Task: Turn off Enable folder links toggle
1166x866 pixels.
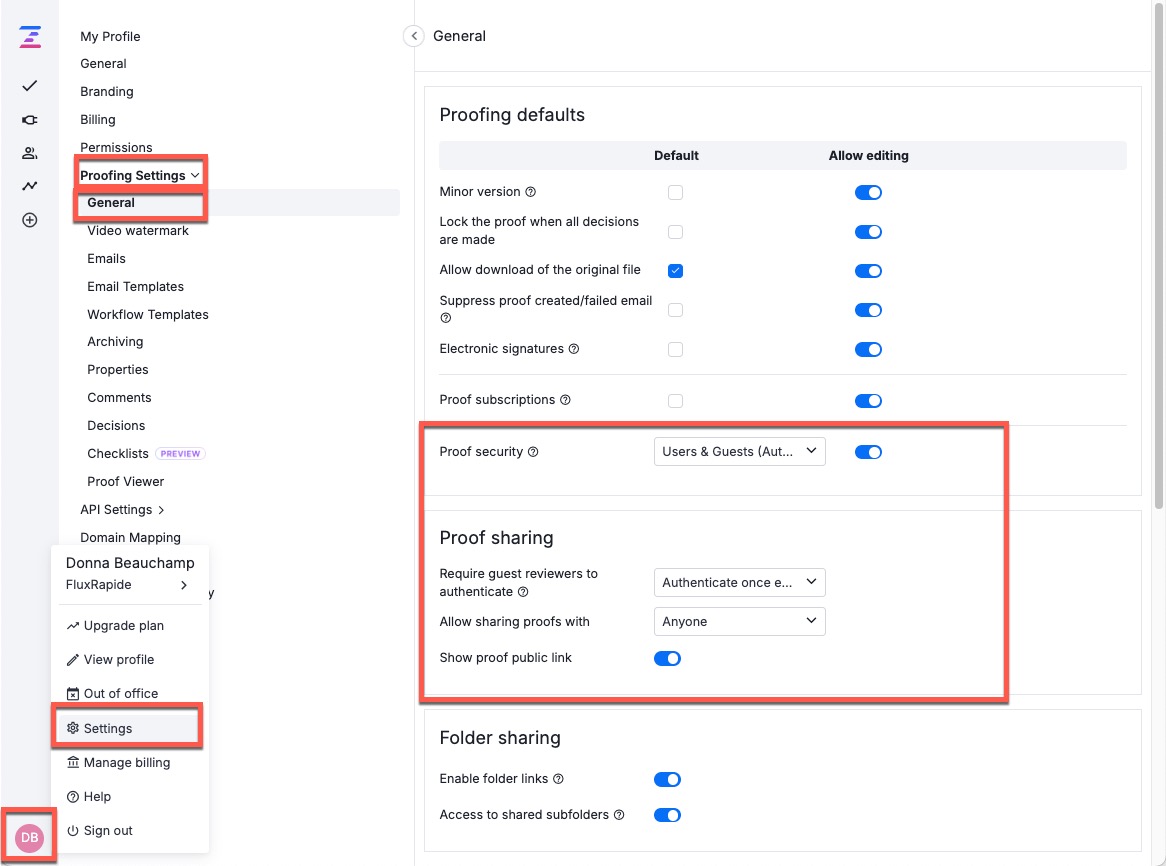Action: tap(667, 779)
